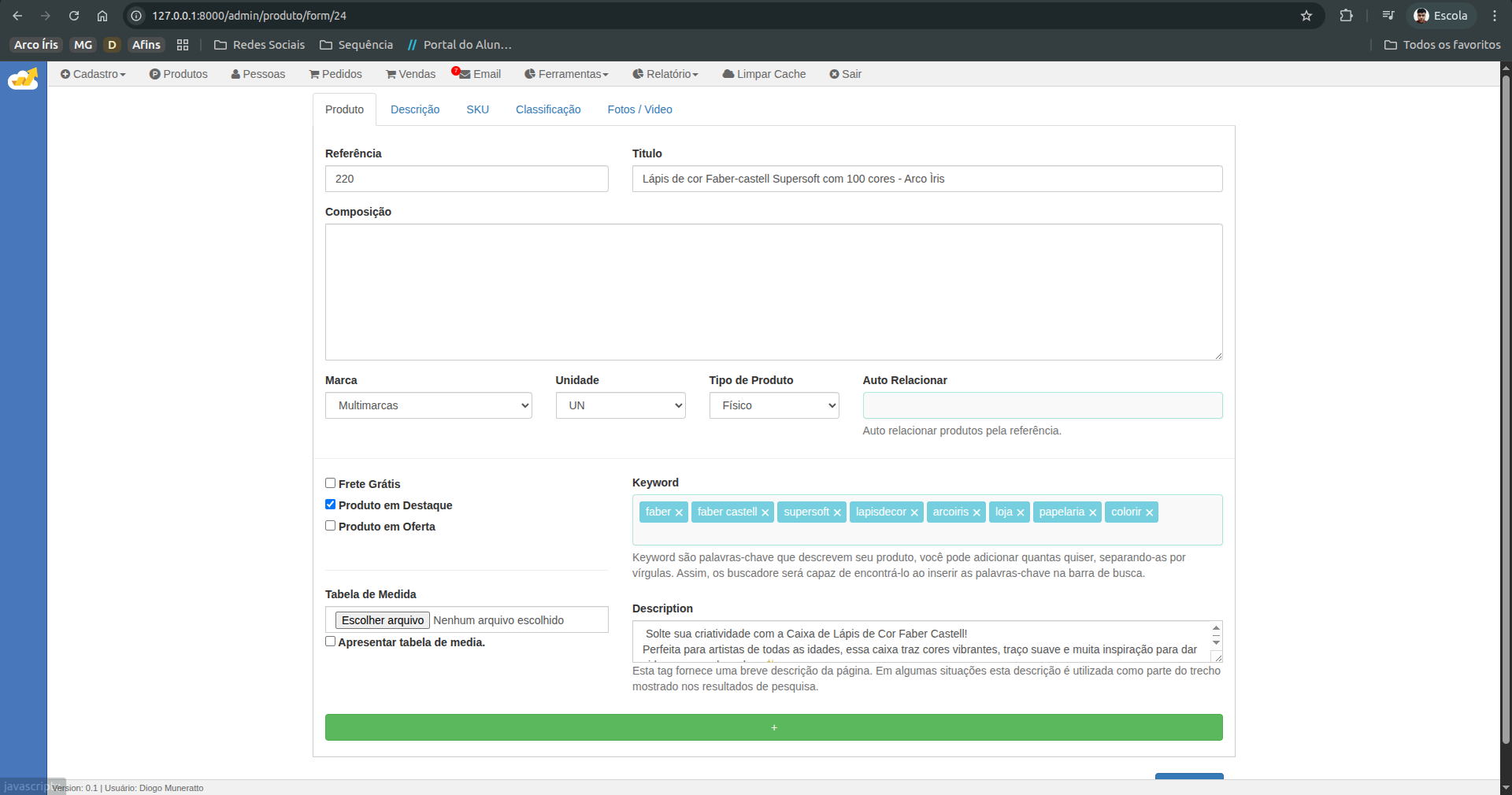Click the browser reload icon
The width and height of the screenshot is (1512, 795).
74,16
